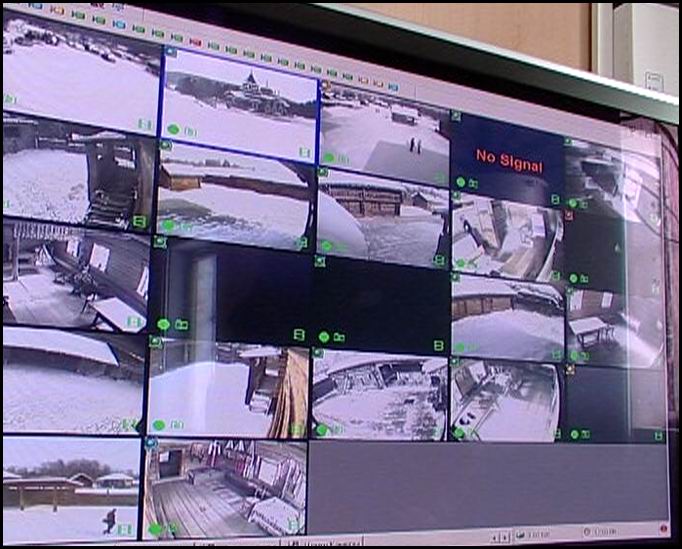Toggle record icon on small barn feed
The image size is (682, 549).
(302, 242)
